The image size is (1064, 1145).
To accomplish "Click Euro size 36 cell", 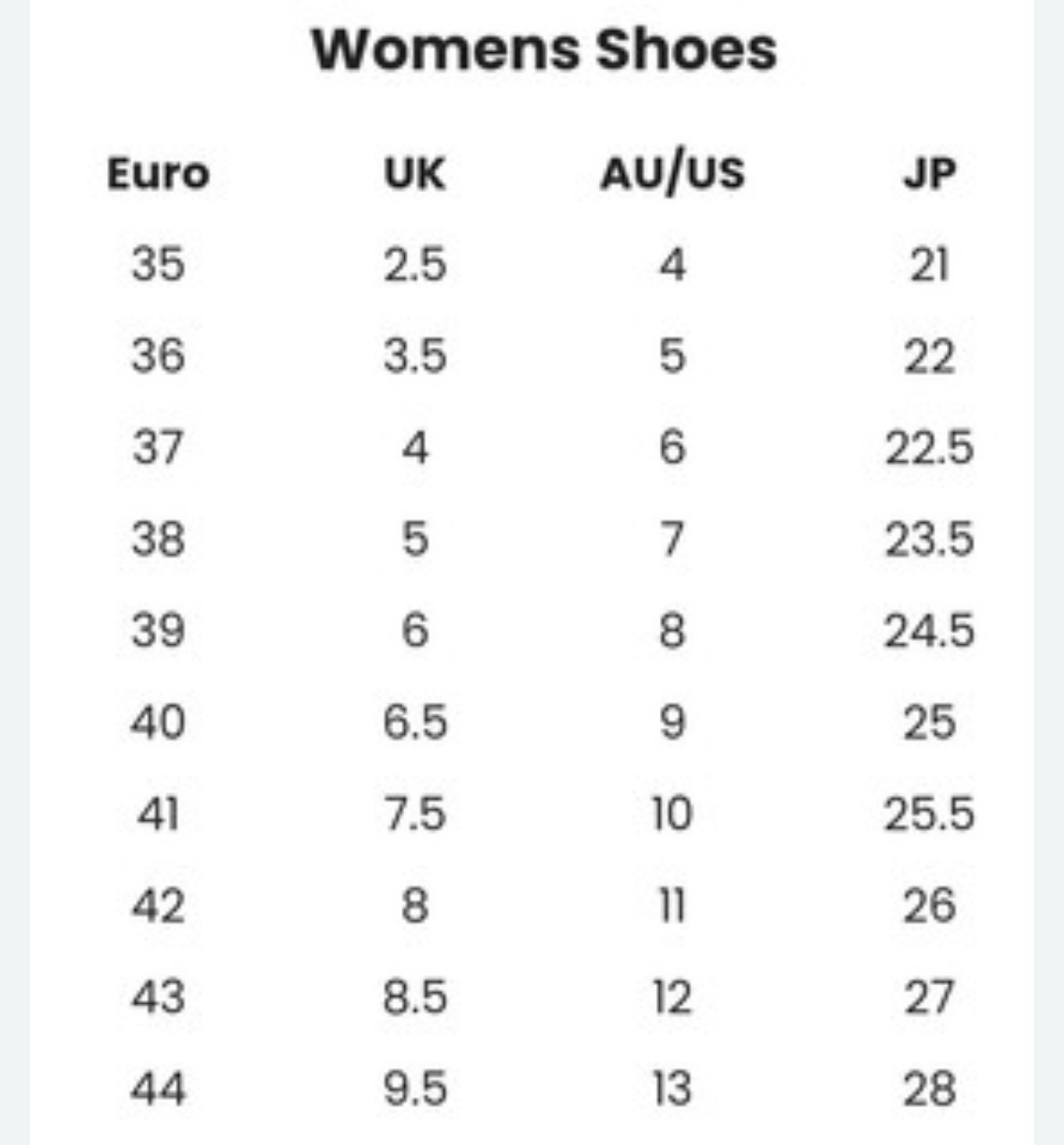I will (158, 356).
